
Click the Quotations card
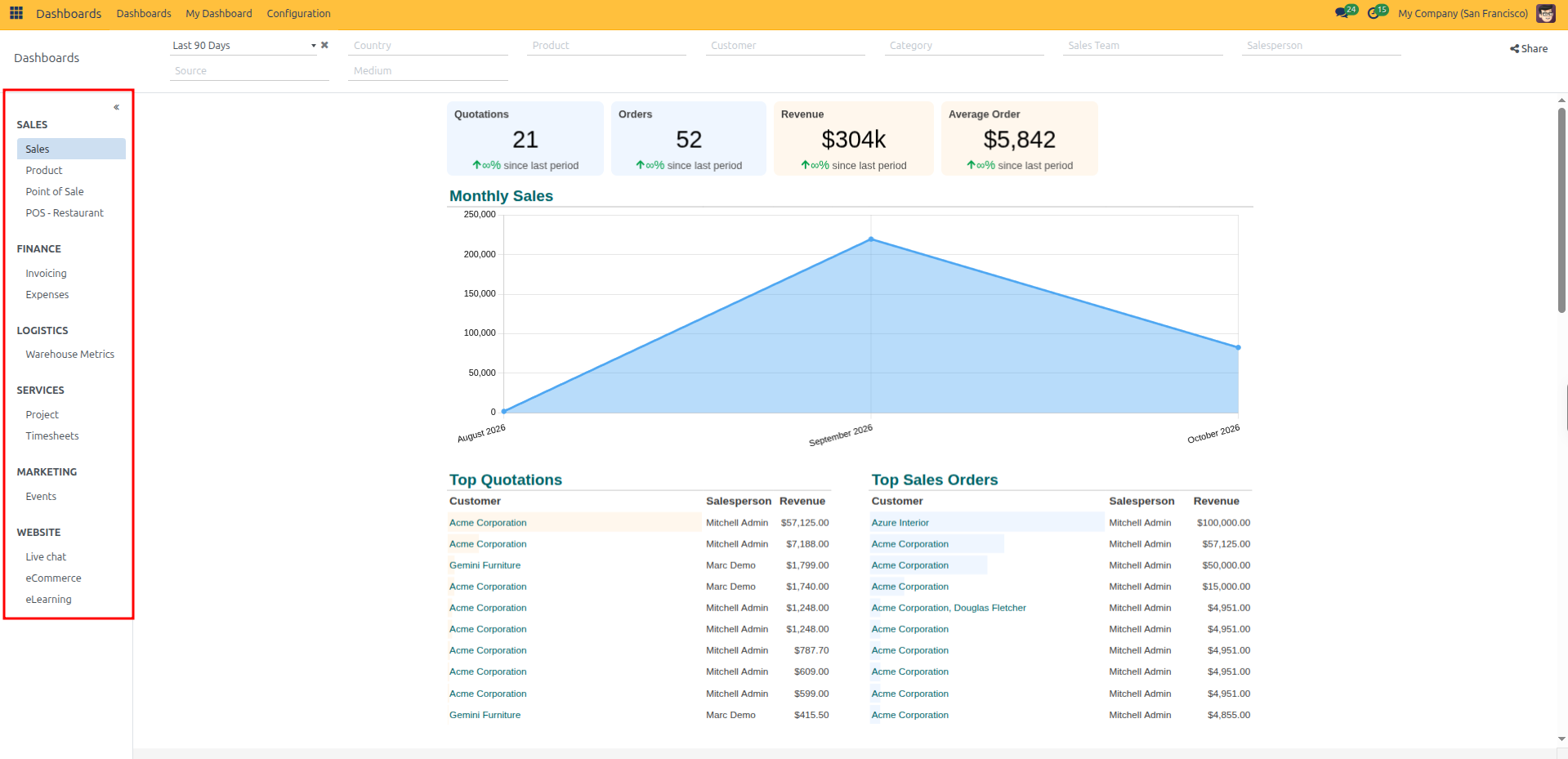(525, 138)
